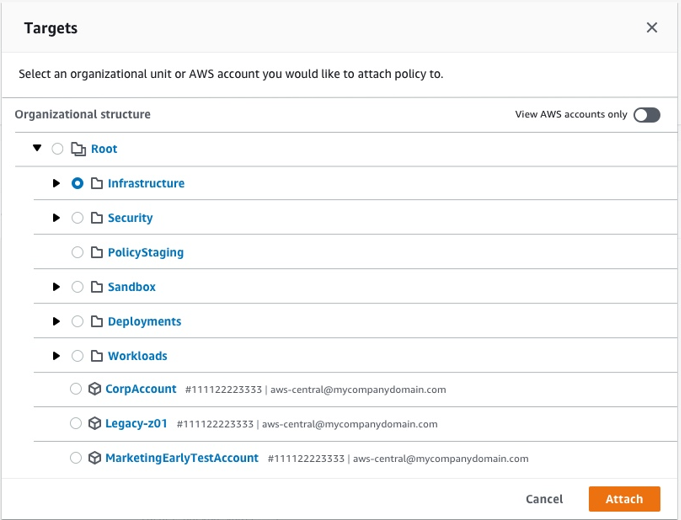
Task: Click the Sandbox folder icon
Action: click(97, 287)
